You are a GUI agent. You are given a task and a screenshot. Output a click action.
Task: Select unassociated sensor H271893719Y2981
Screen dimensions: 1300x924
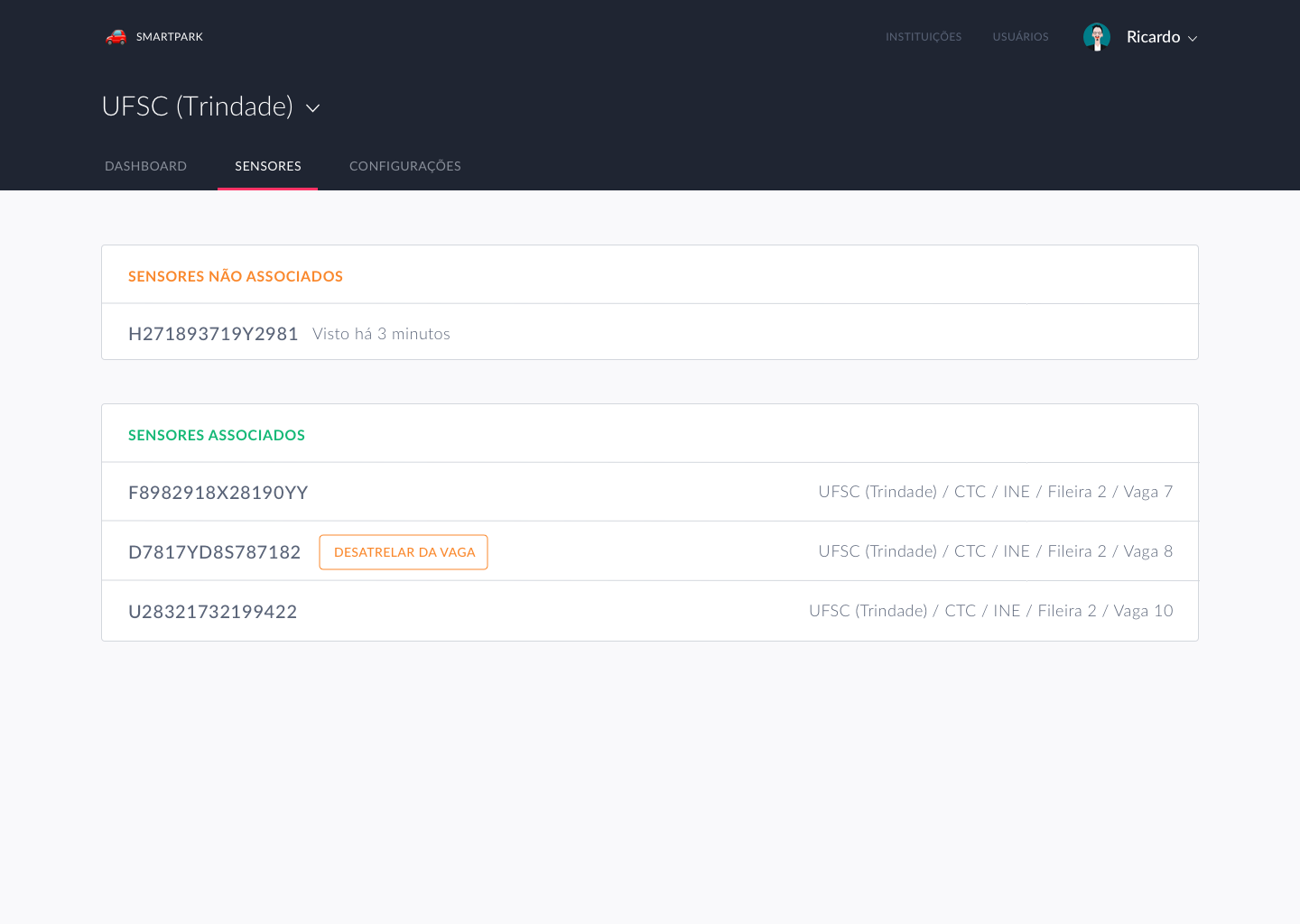(x=213, y=334)
